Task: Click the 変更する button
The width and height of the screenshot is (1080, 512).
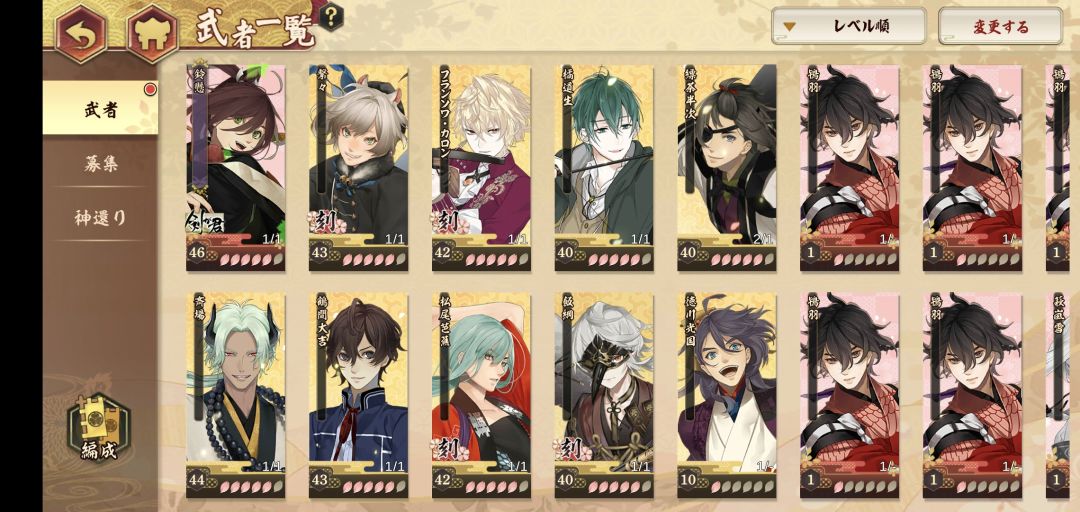Action: point(1000,27)
